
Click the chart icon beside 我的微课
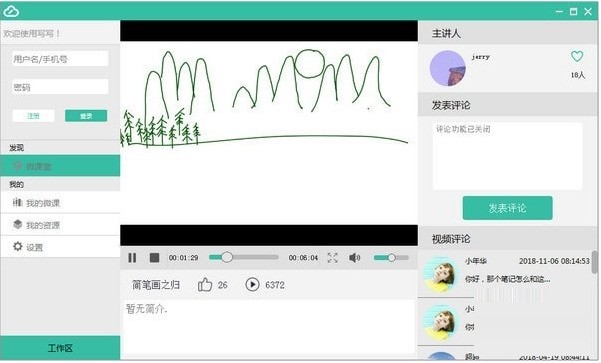pos(18,202)
